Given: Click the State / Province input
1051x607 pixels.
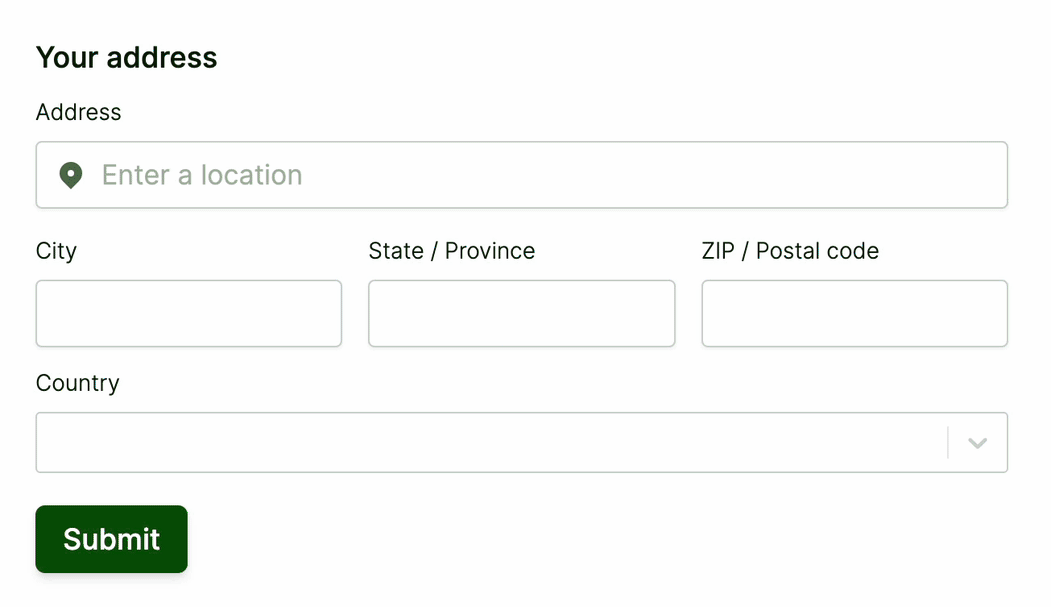Looking at the screenshot, I should coord(521,313).
